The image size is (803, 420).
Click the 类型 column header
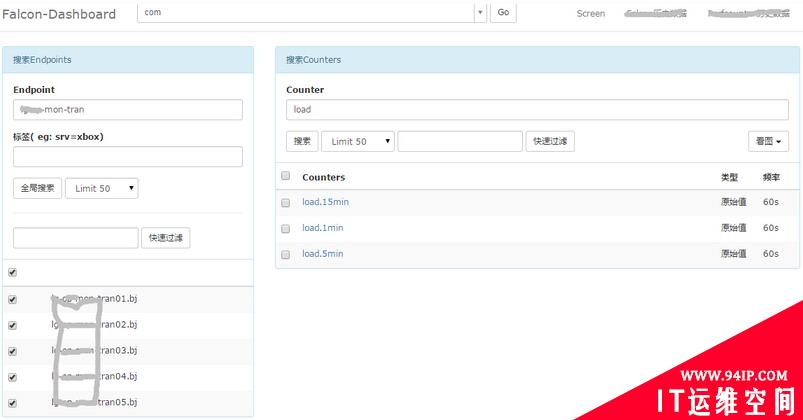point(729,177)
